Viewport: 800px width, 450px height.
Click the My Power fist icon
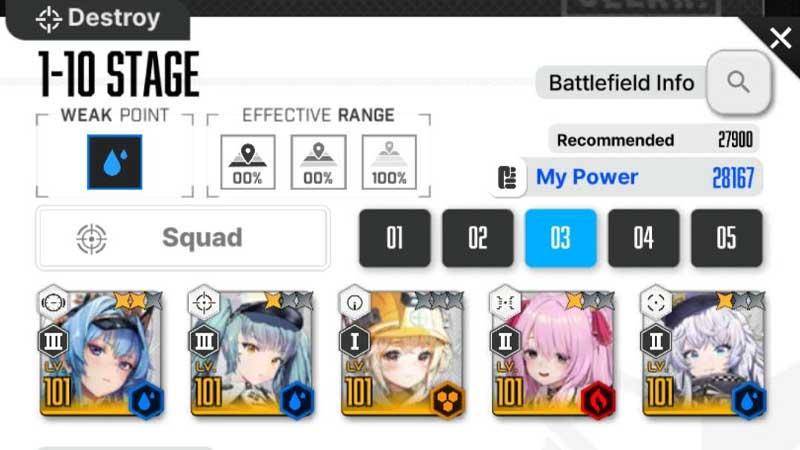click(x=507, y=178)
